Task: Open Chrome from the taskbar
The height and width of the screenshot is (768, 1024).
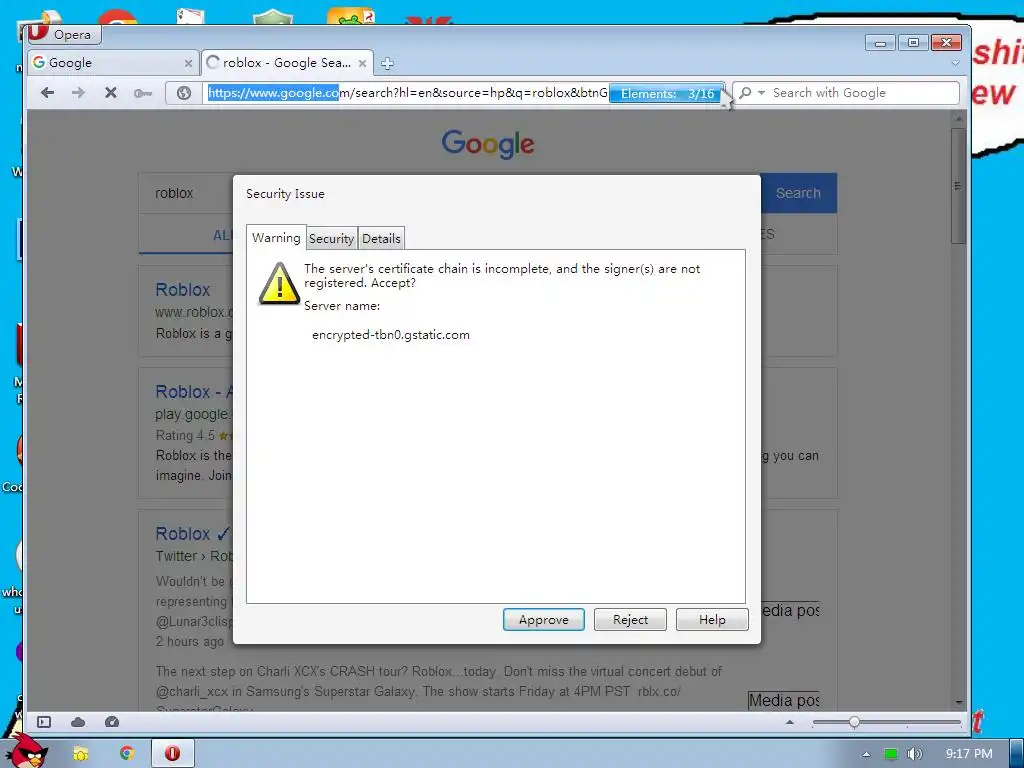Action: [127, 754]
